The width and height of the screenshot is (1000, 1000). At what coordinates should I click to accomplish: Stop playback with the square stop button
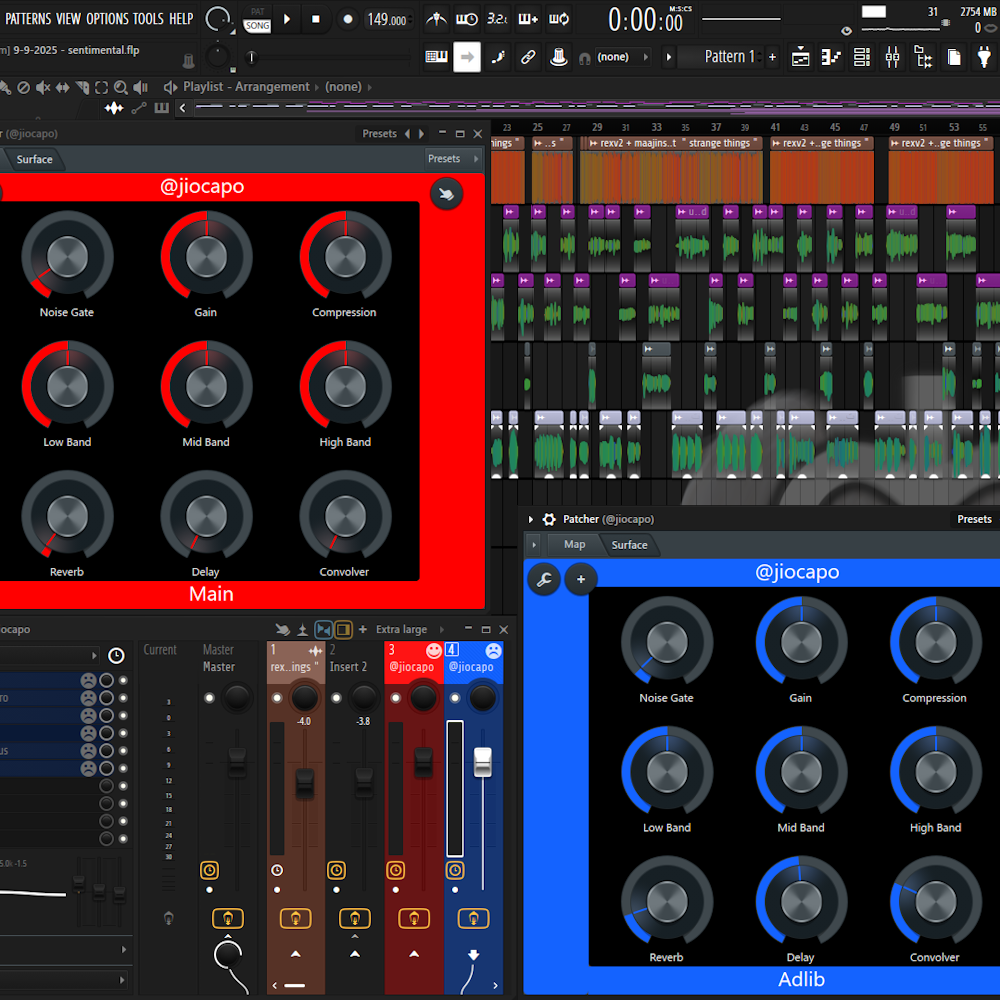[316, 19]
